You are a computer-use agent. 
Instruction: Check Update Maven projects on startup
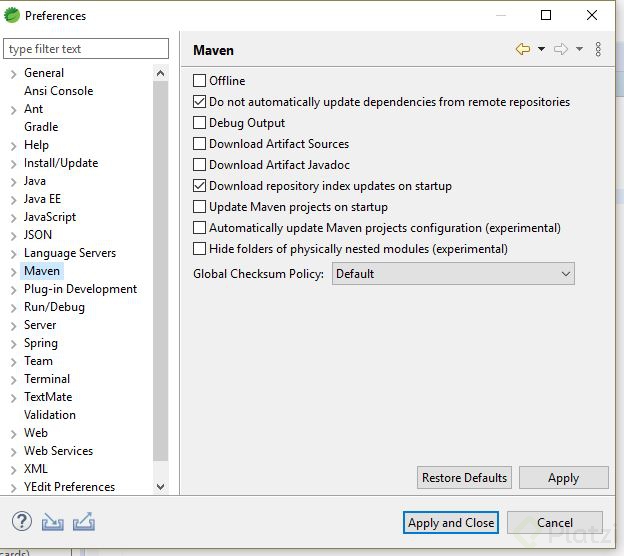199,207
